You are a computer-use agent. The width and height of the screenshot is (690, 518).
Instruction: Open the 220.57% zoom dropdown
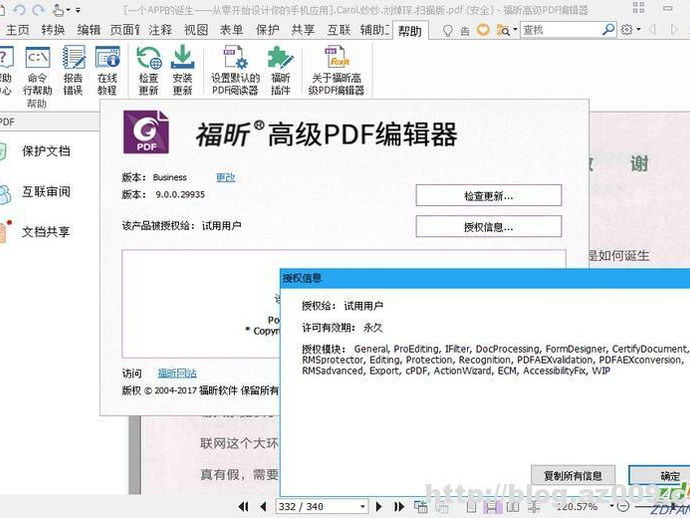[612, 507]
